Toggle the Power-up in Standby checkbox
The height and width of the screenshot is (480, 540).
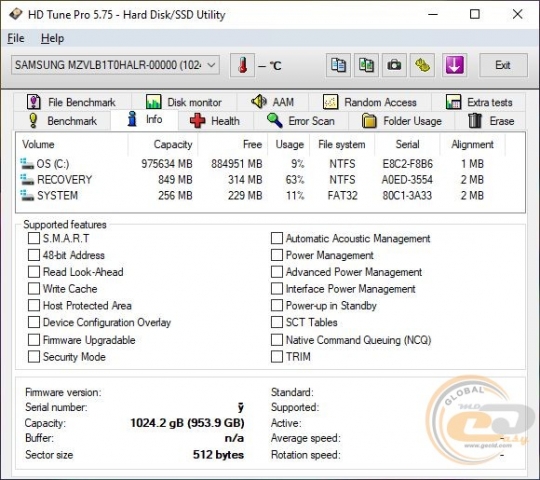277,305
